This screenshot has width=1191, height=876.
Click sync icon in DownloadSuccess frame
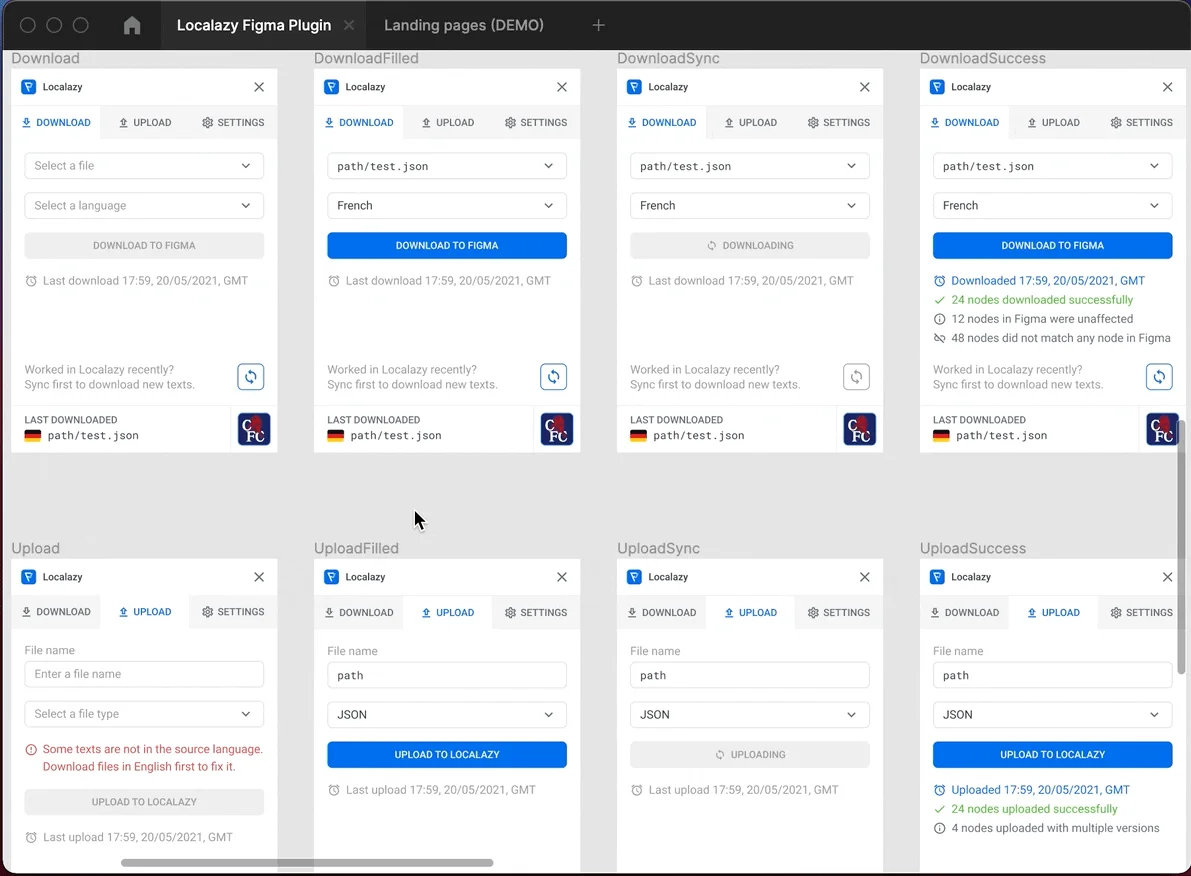click(1159, 377)
